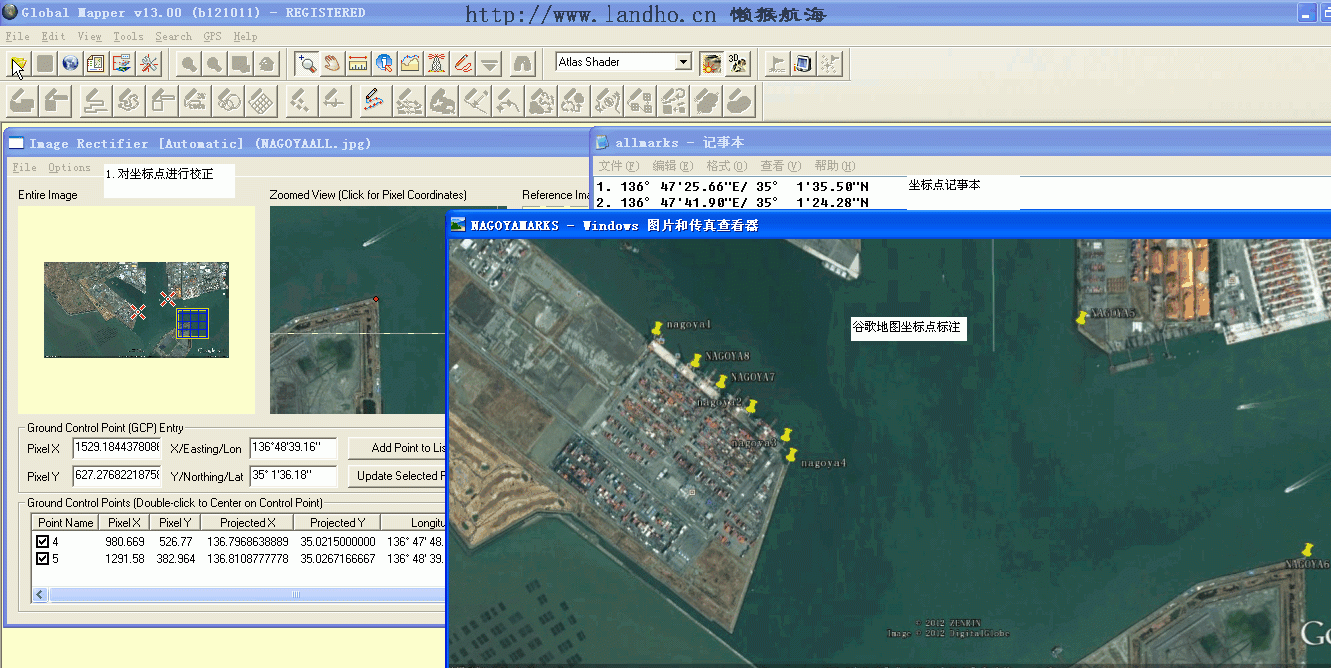Open Global Mapper Search menu
1331x668 pixels.
[173, 36]
